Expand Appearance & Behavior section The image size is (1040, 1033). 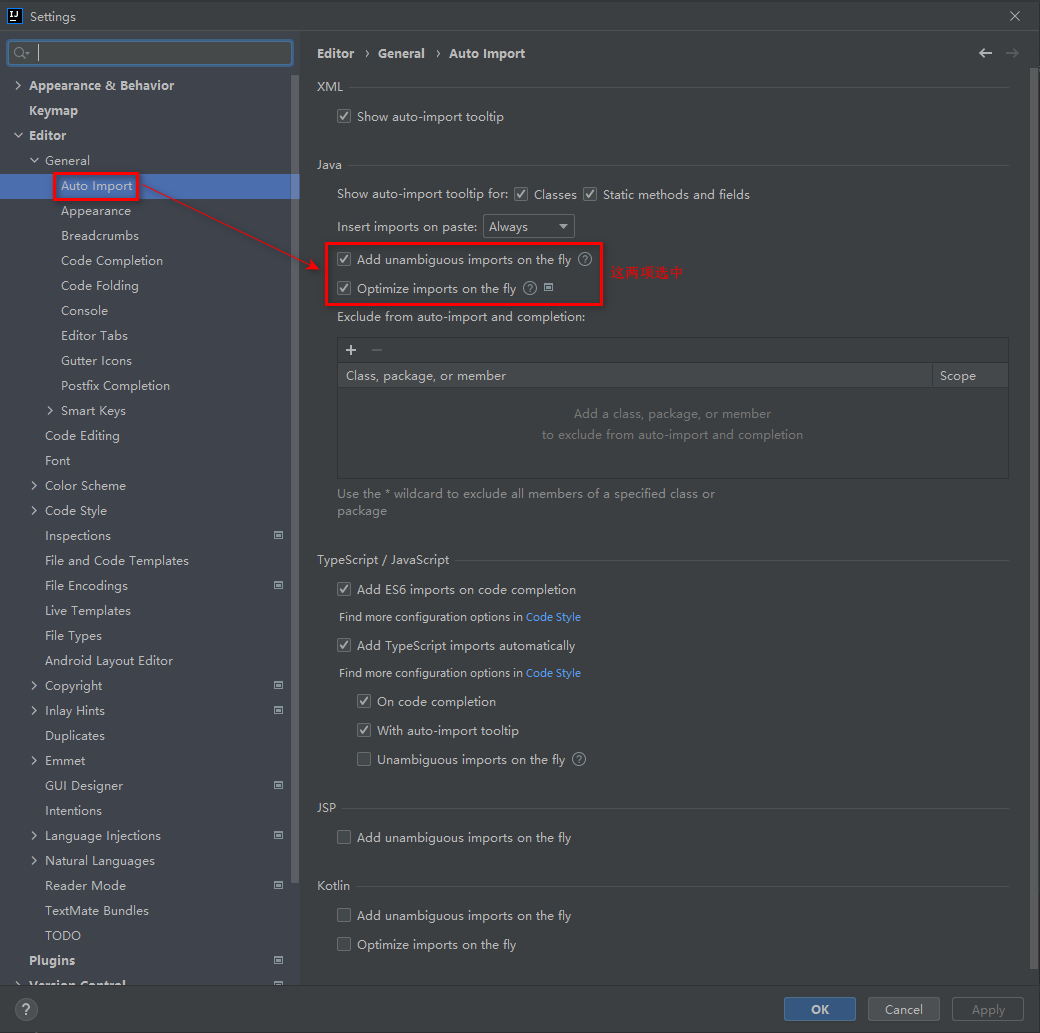[x=18, y=85]
